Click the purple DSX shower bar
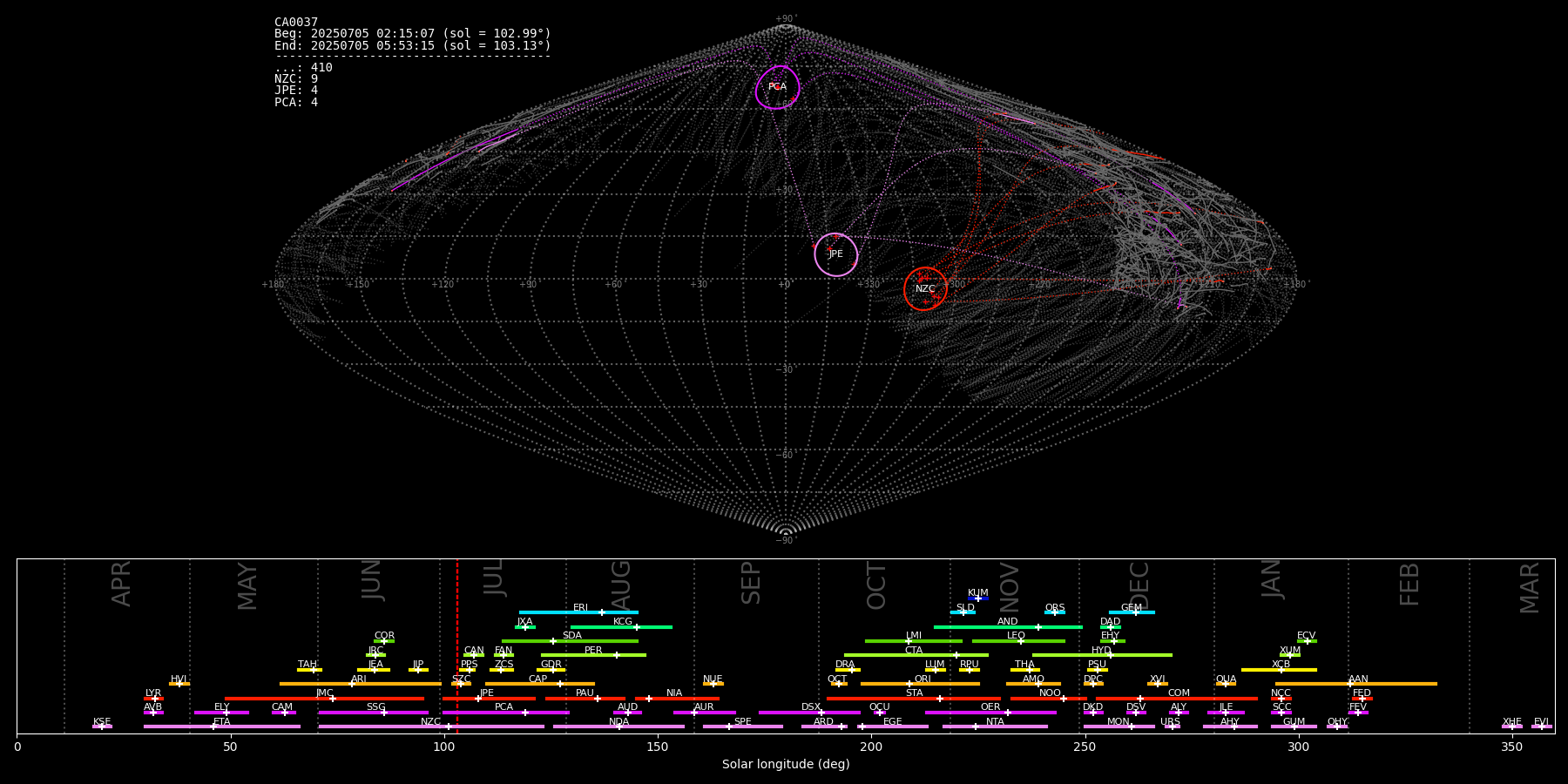The height and width of the screenshot is (784, 1568). point(809,713)
